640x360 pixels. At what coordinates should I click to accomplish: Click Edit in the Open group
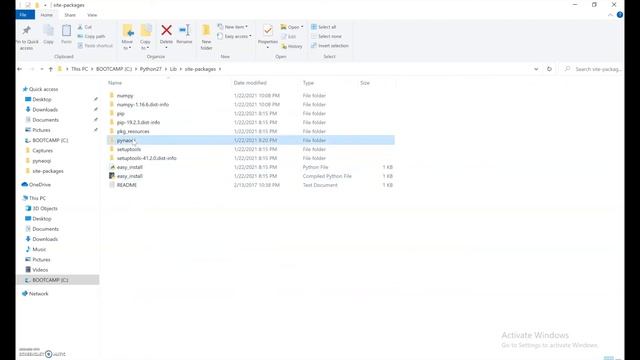coord(289,36)
